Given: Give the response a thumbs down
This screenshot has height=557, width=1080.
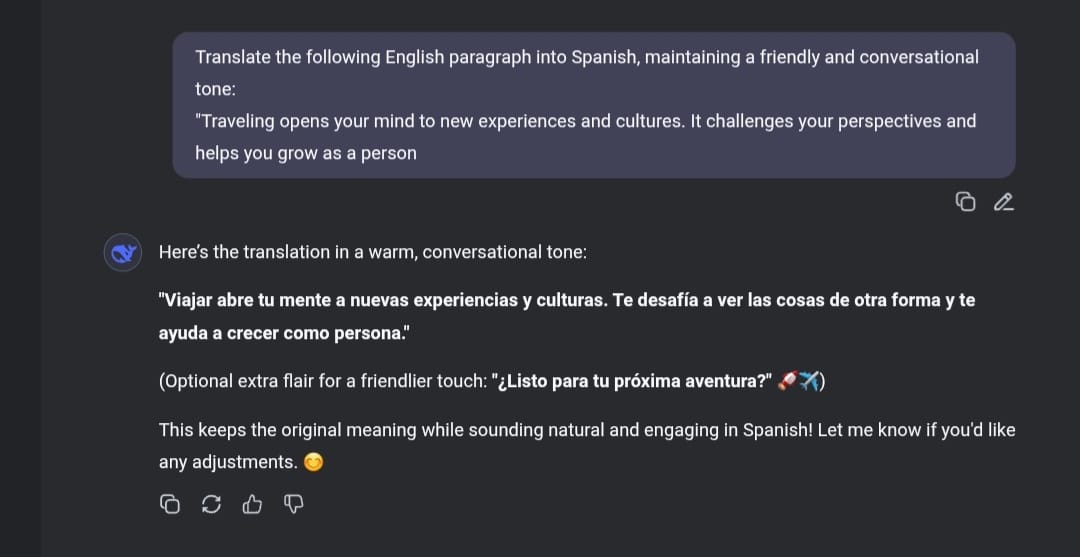Looking at the screenshot, I should tap(293, 505).
